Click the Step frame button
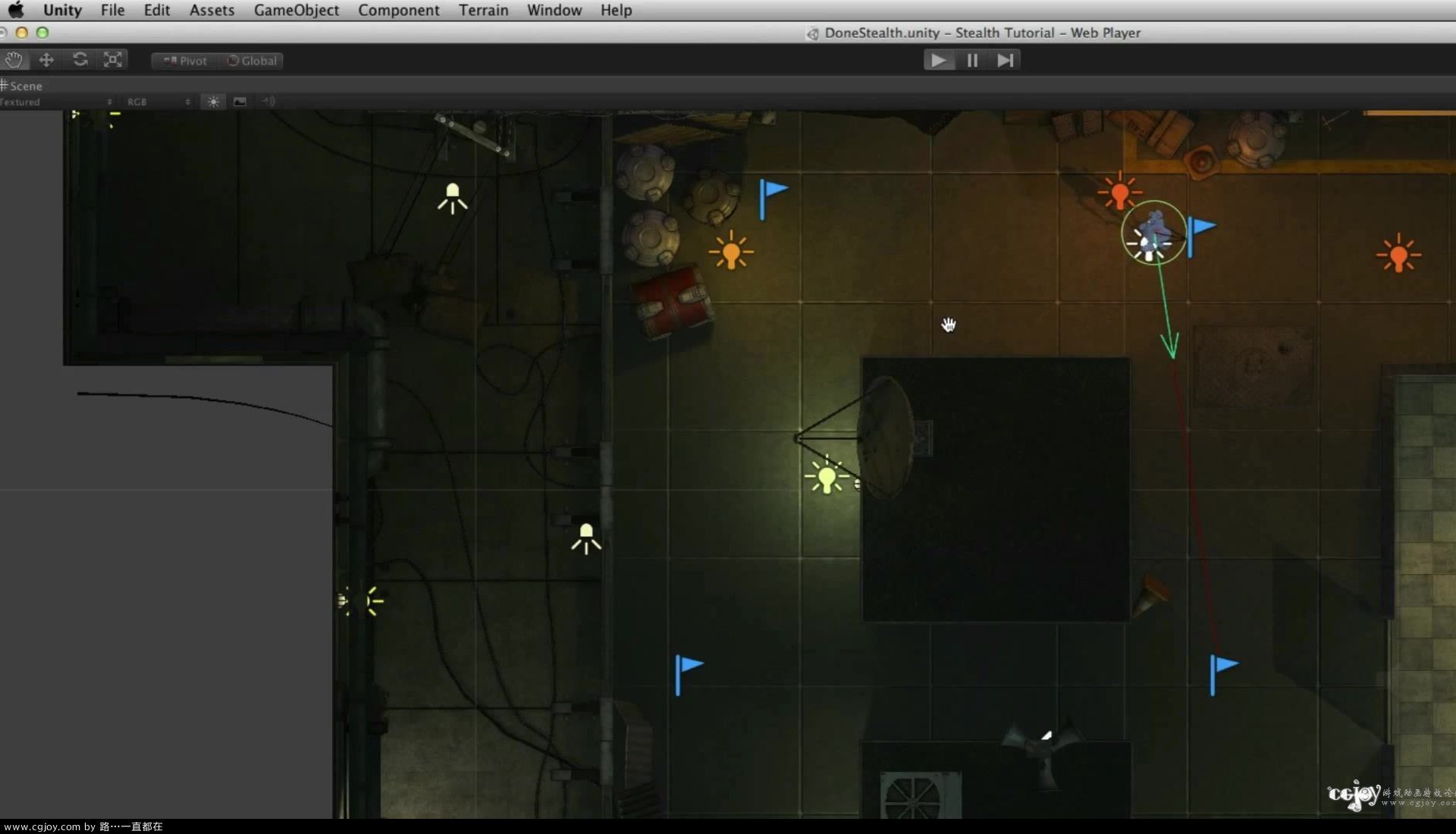The height and width of the screenshot is (834, 1456). pos(1005,60)
